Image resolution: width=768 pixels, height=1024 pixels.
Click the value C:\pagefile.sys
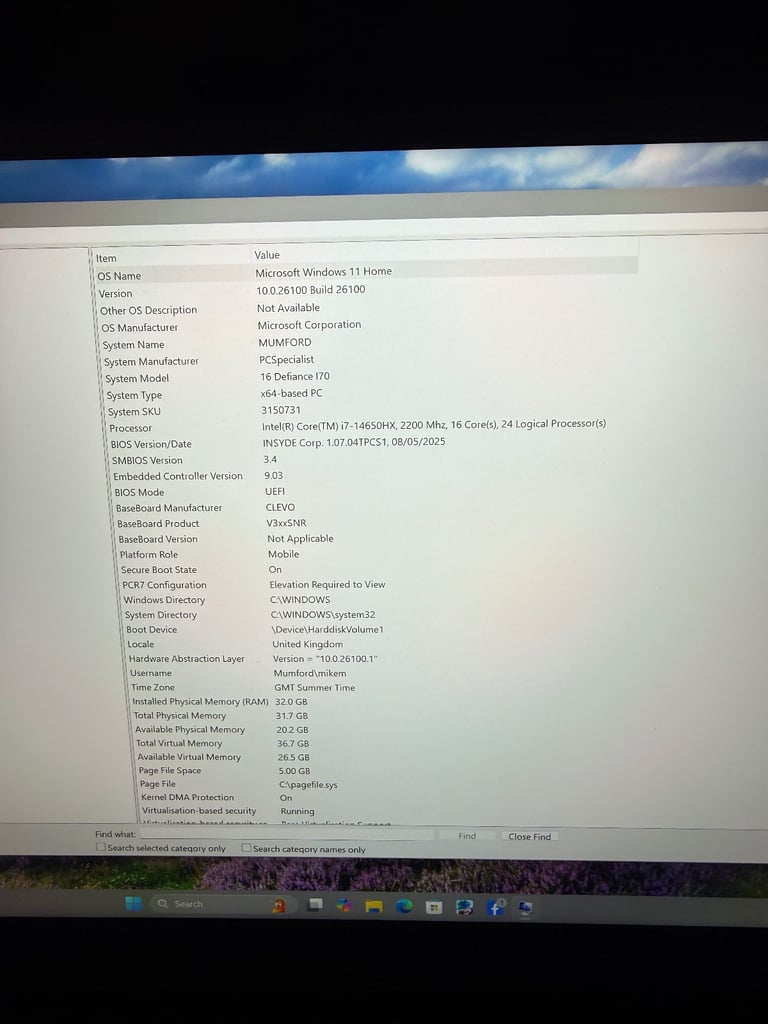[x=308, y=785]
